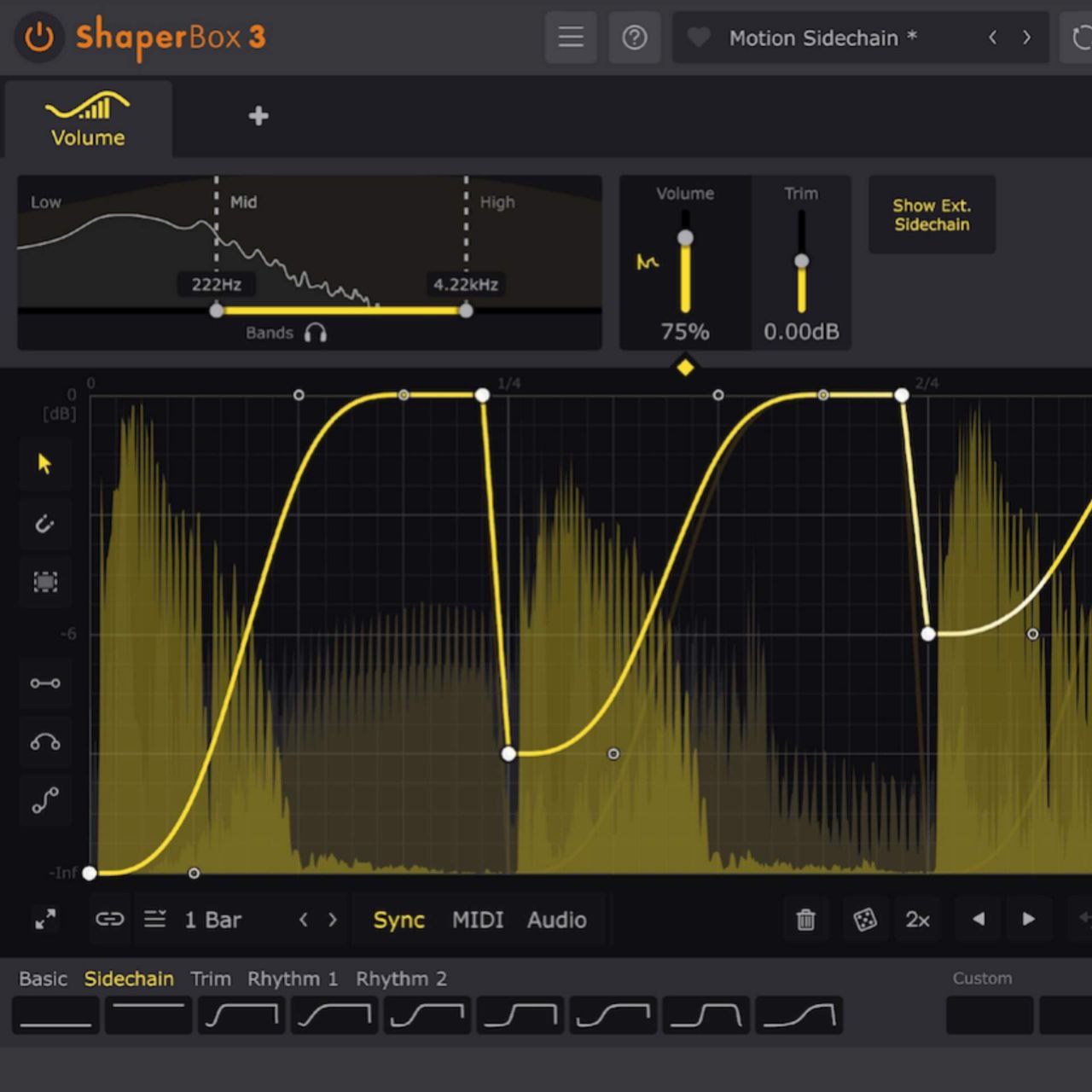1092x1092 pixels.
Task: Select first flat low-line preset shape
Action: click(55, 1015)
